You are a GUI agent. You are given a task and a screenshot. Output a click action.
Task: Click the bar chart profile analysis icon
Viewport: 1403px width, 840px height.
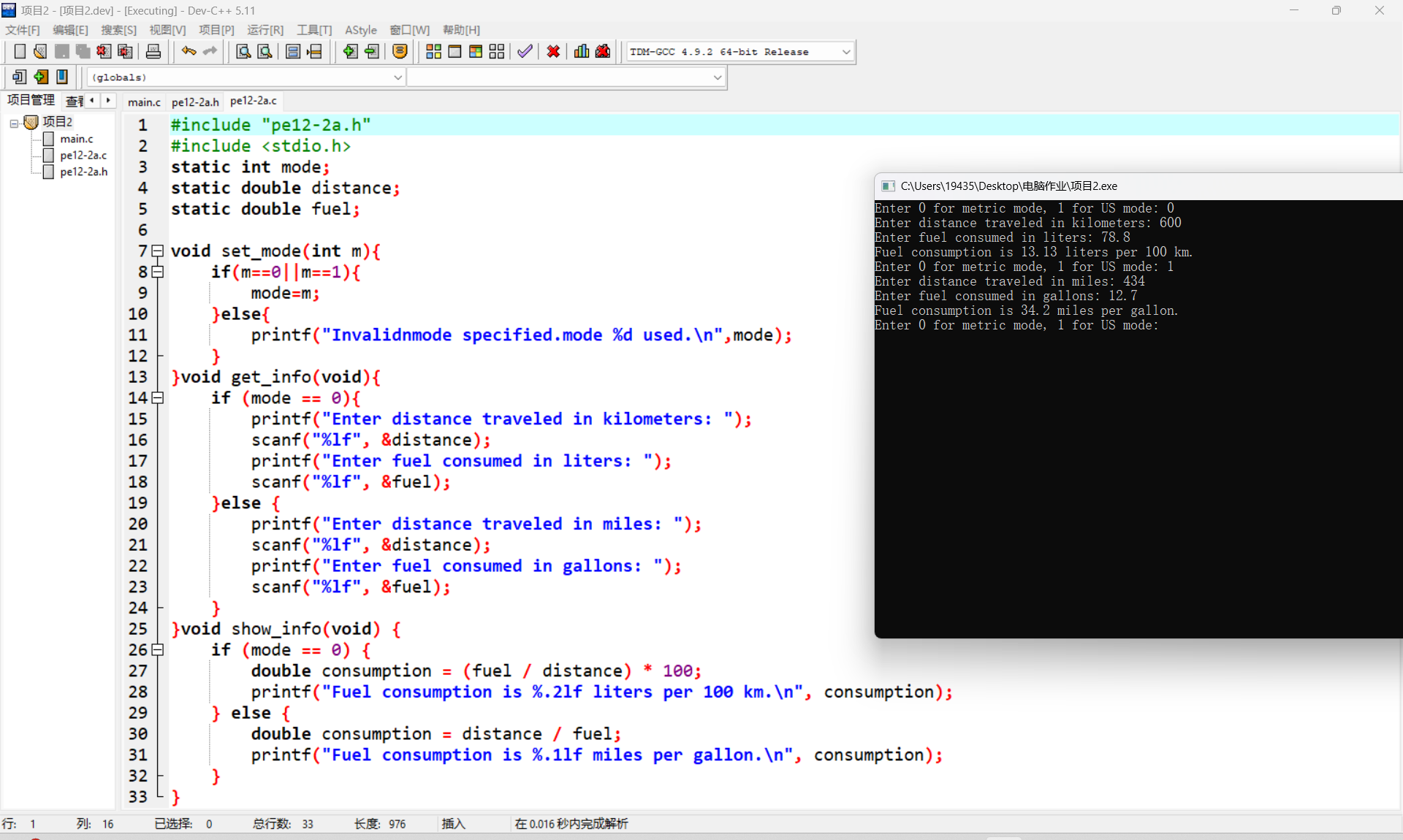pos(582,52)
